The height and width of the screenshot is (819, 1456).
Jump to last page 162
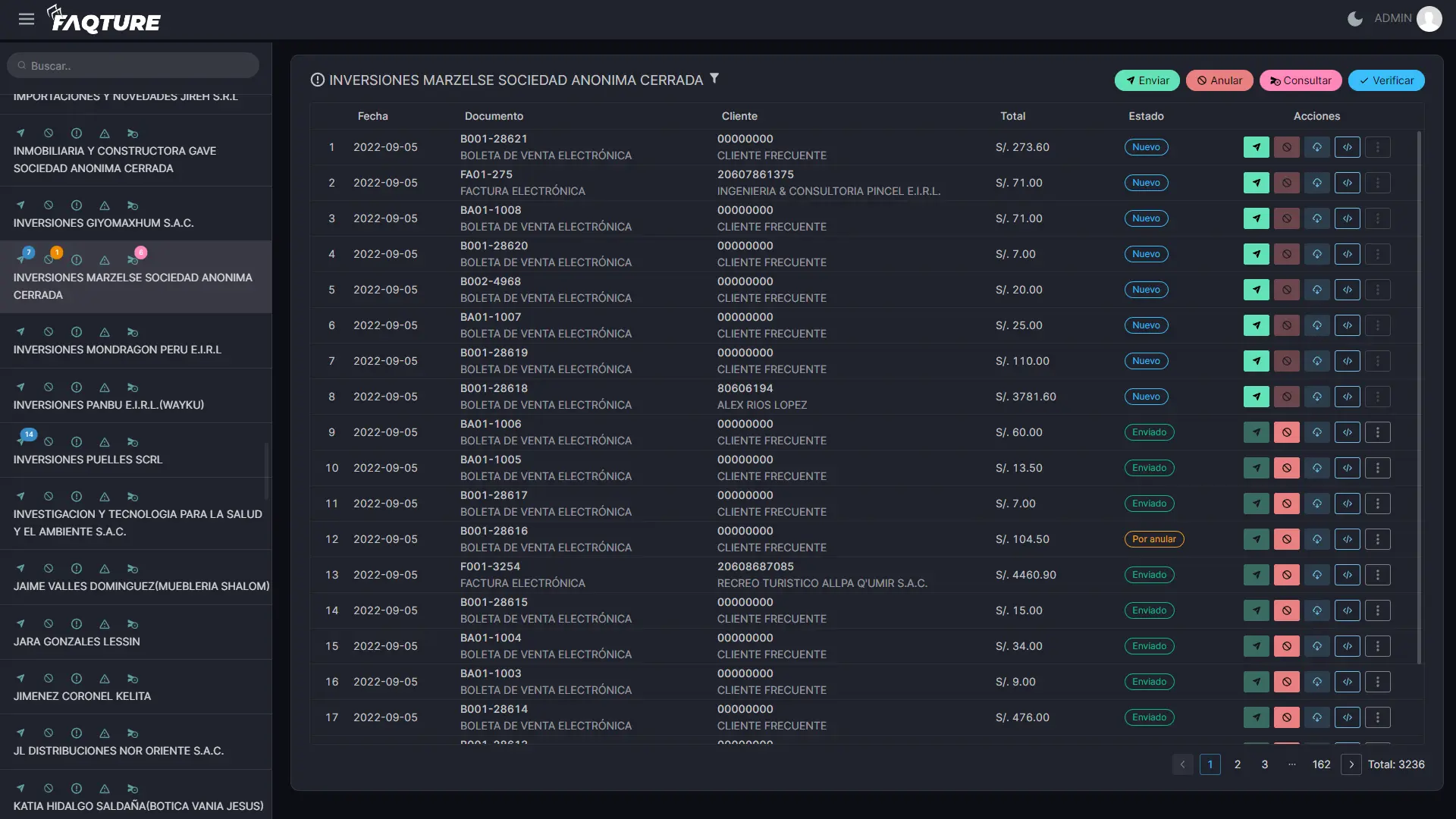tap(1321, 764)
